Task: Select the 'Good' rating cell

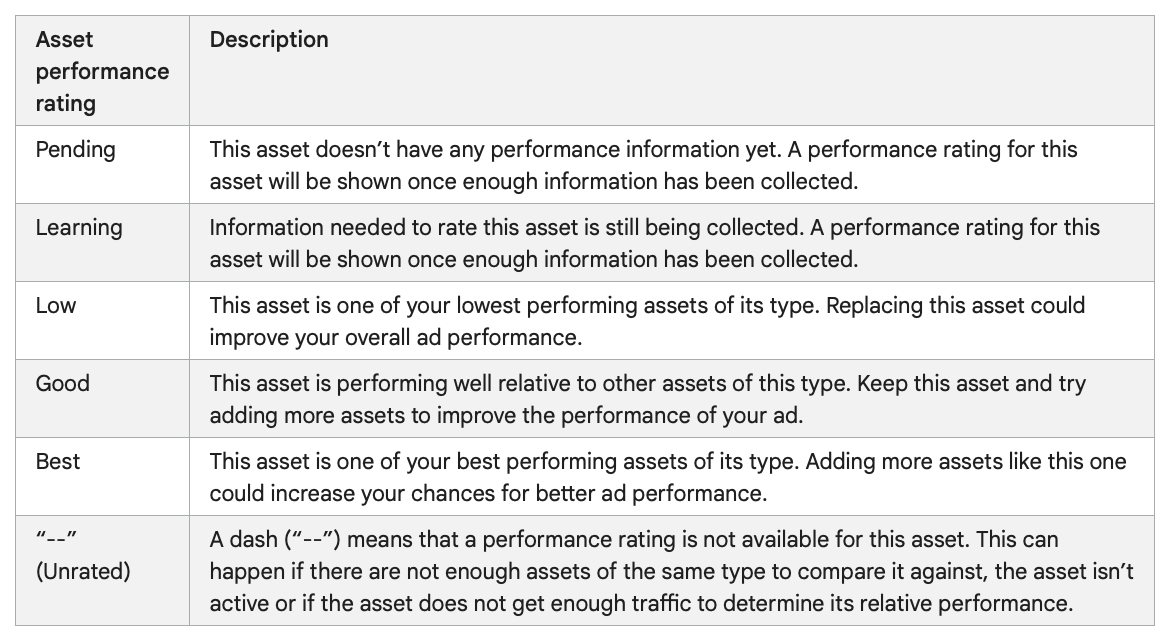Action: 103,399
